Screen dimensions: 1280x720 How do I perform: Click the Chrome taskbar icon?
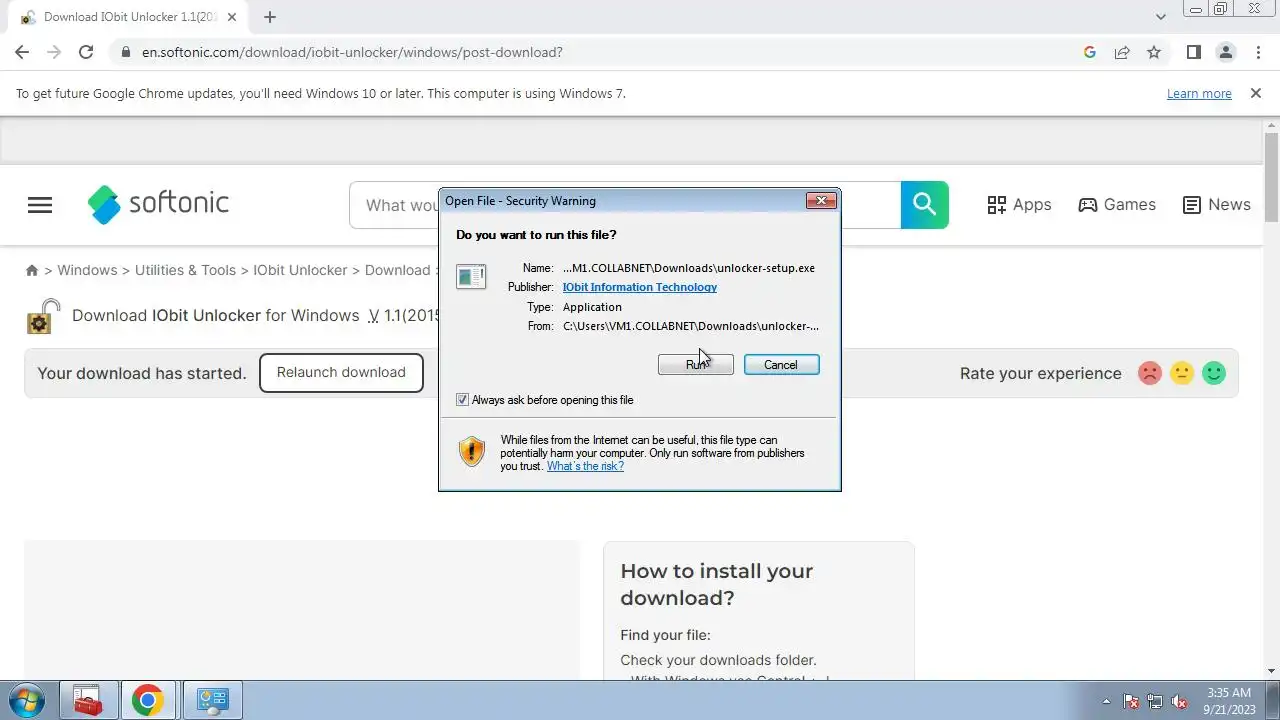coord(148,700)
